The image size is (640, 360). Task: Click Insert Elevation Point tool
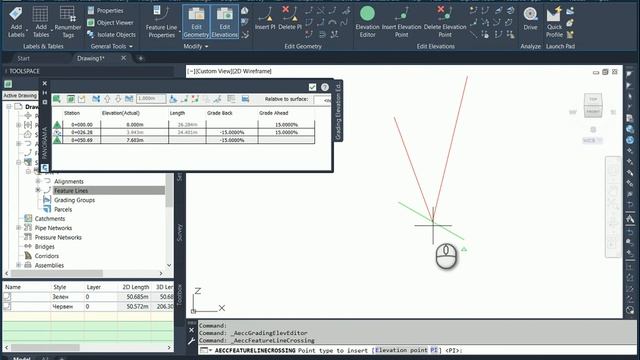(x=401, y=22)
